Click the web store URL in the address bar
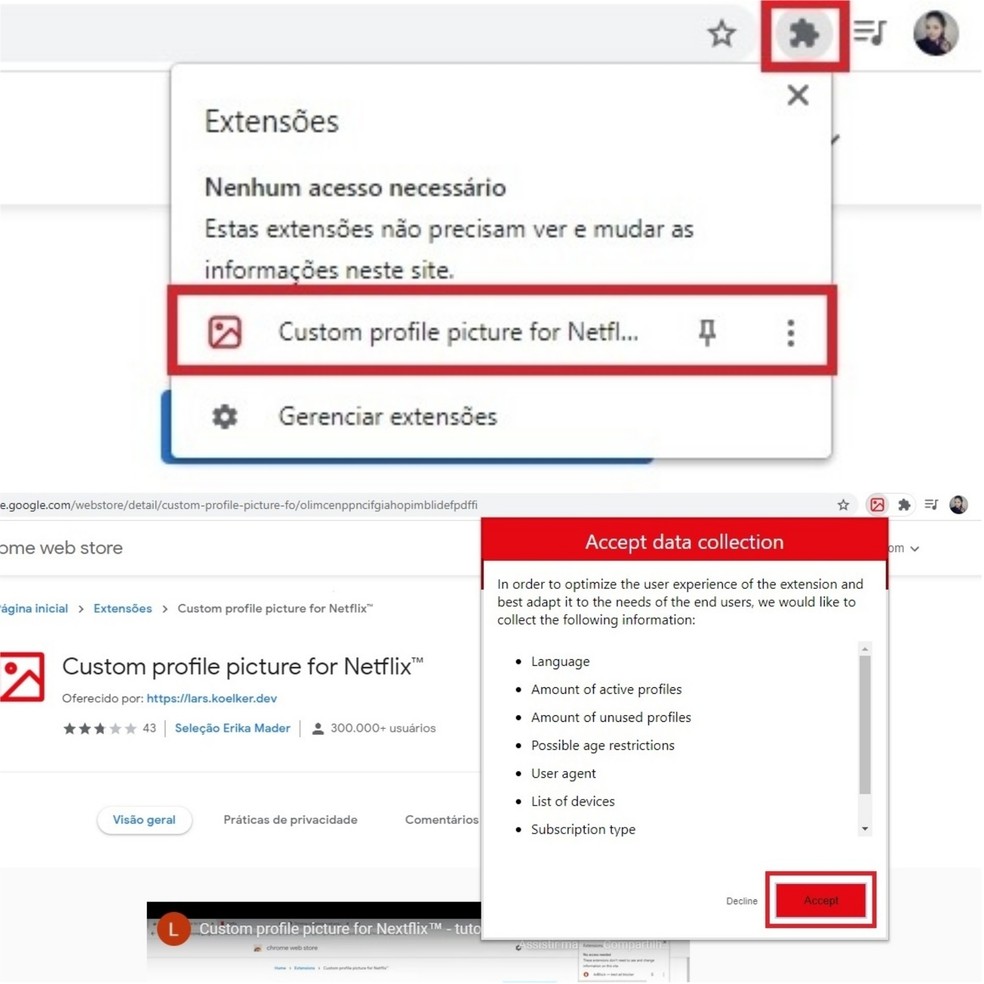 coord(238,505)
